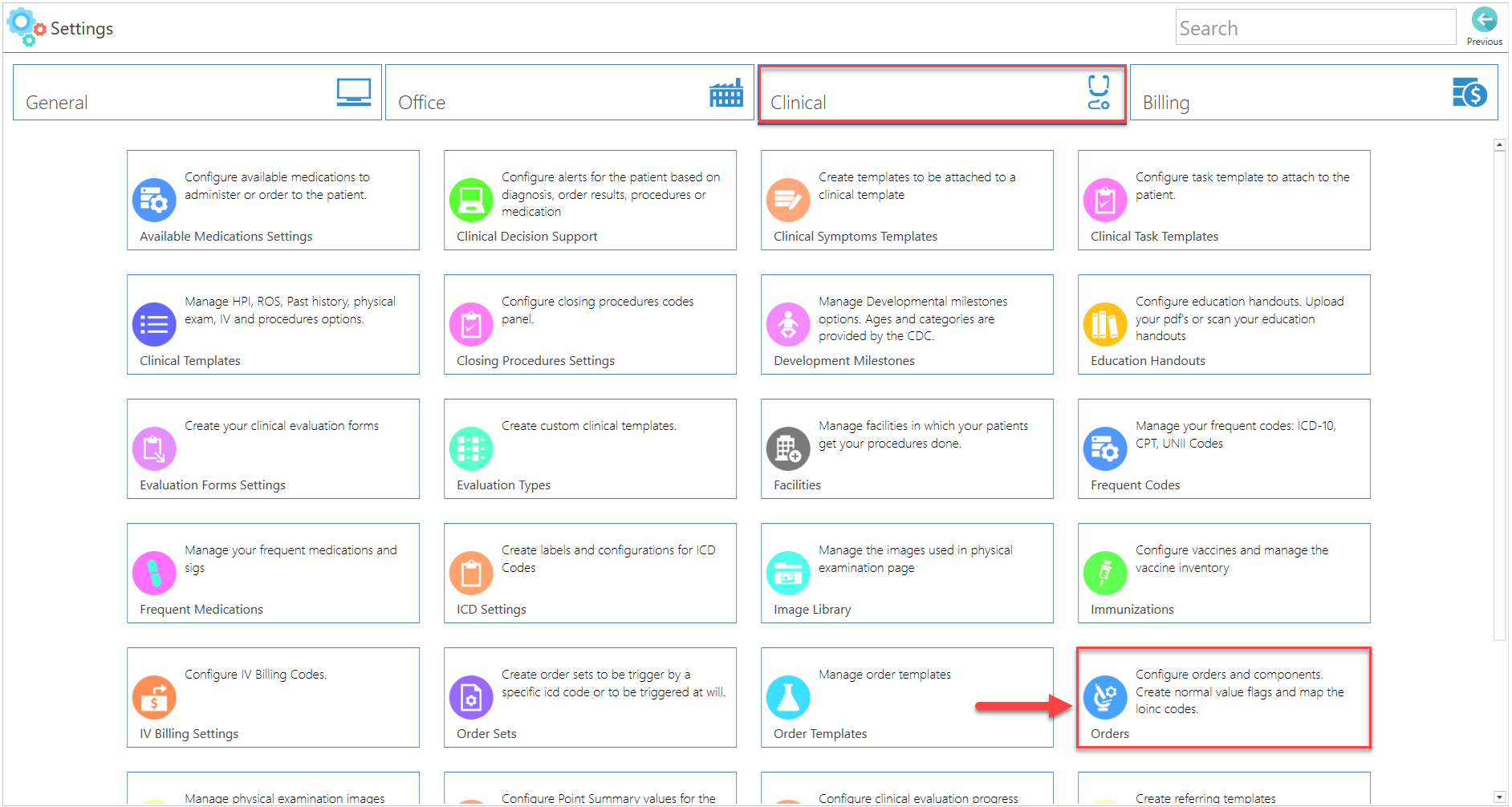Click the 'Configure IV Billing Codes.' text
Image resolution: width=1512 pixels, height=807 pixels.
(x=255, y=675)
